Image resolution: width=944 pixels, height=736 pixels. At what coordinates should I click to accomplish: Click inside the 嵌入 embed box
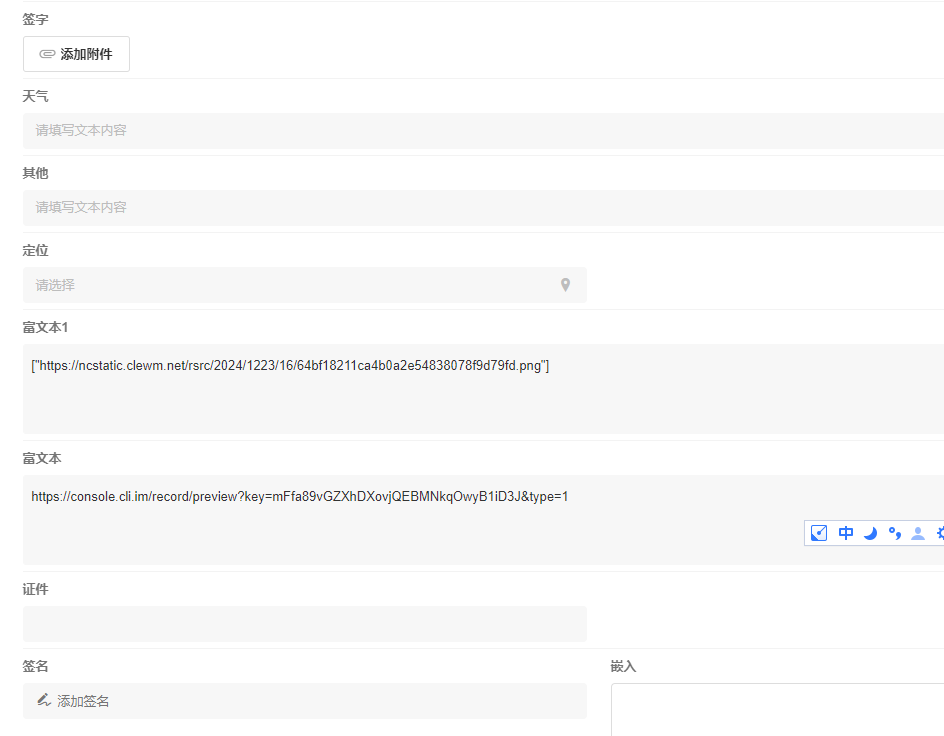point(776,710)
